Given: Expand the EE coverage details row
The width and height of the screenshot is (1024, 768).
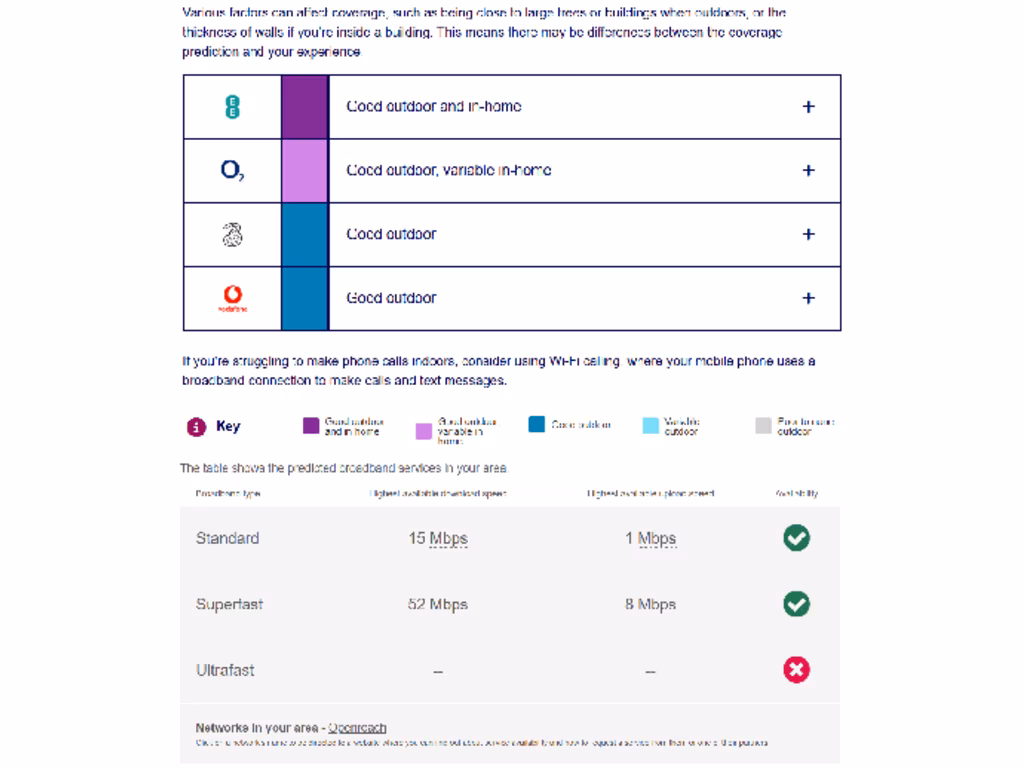Looking at the screenshot, I should tap(808, 107).
